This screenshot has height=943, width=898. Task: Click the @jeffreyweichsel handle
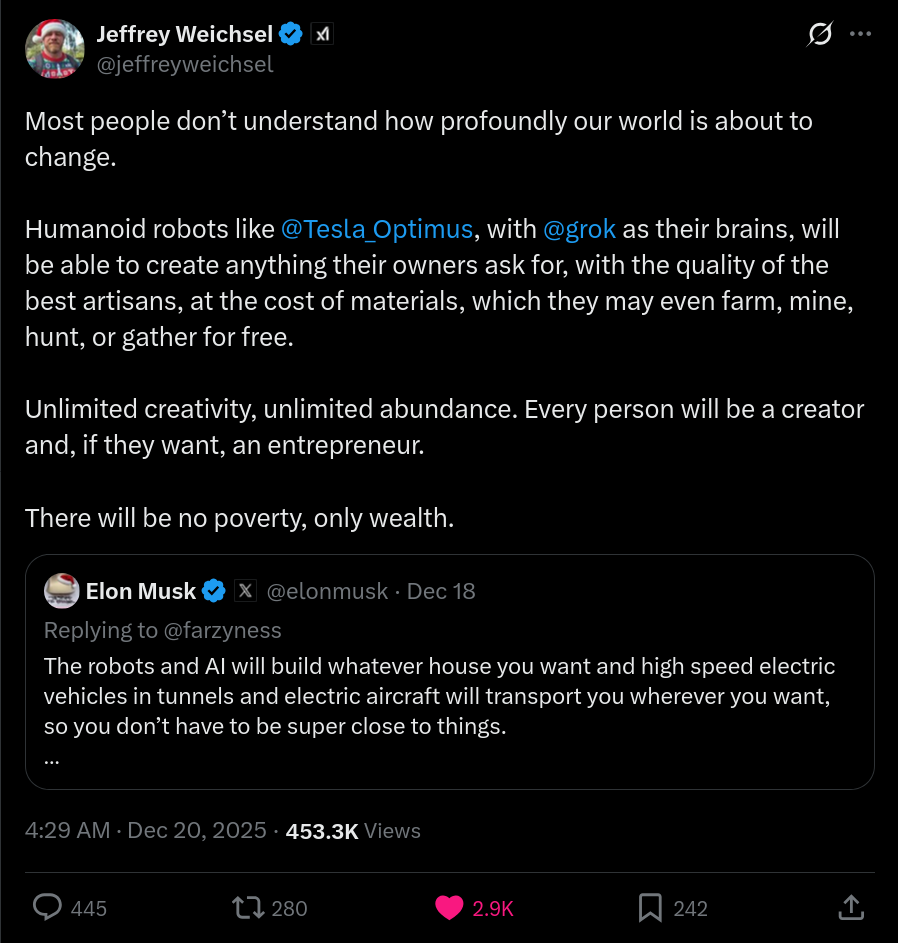point(185,64)
